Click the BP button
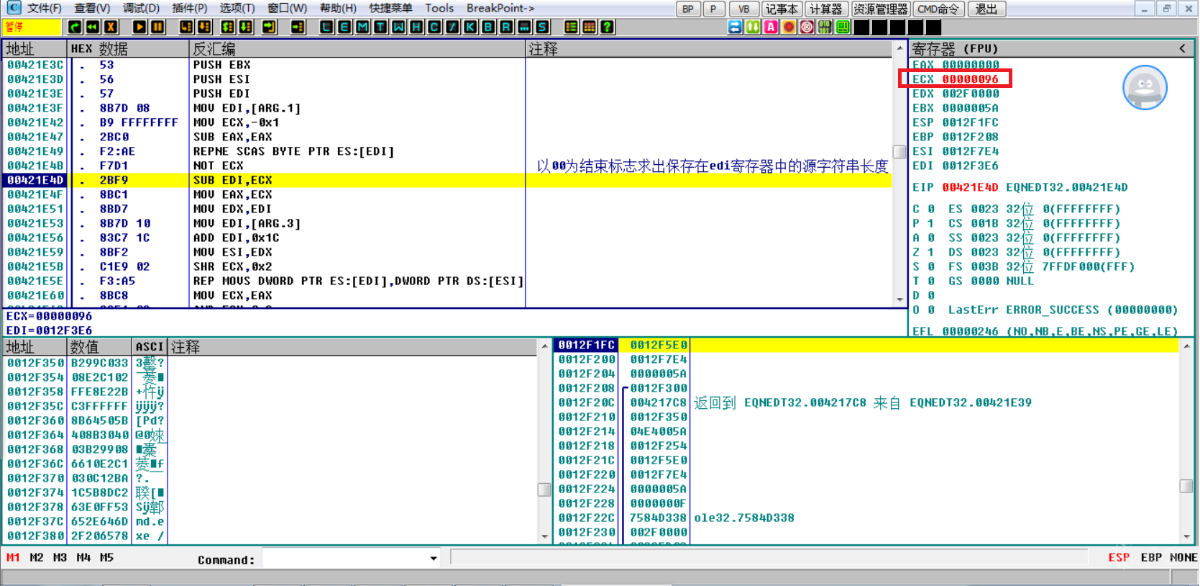This screenshot has width=1200, height=586. tap(688, 9)
